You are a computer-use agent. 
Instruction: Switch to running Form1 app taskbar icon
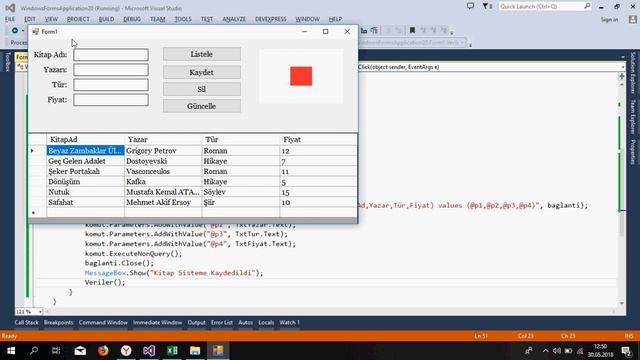[218, 351]
